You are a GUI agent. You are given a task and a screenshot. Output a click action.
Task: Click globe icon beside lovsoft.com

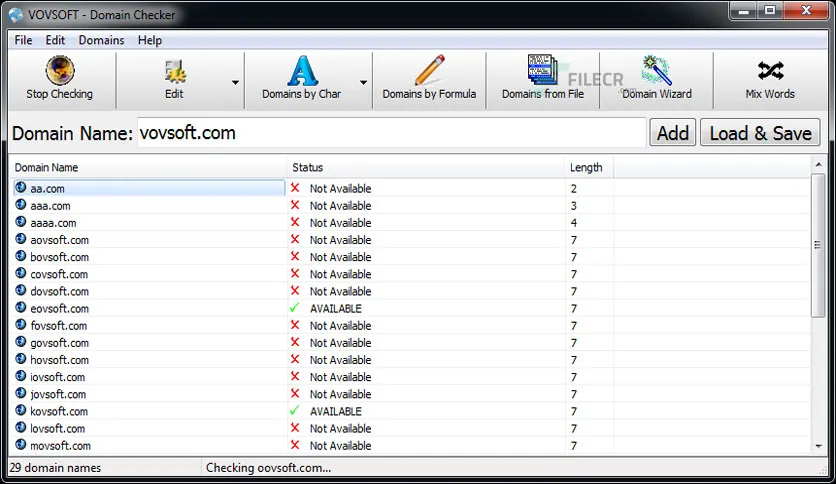[21, 427]
